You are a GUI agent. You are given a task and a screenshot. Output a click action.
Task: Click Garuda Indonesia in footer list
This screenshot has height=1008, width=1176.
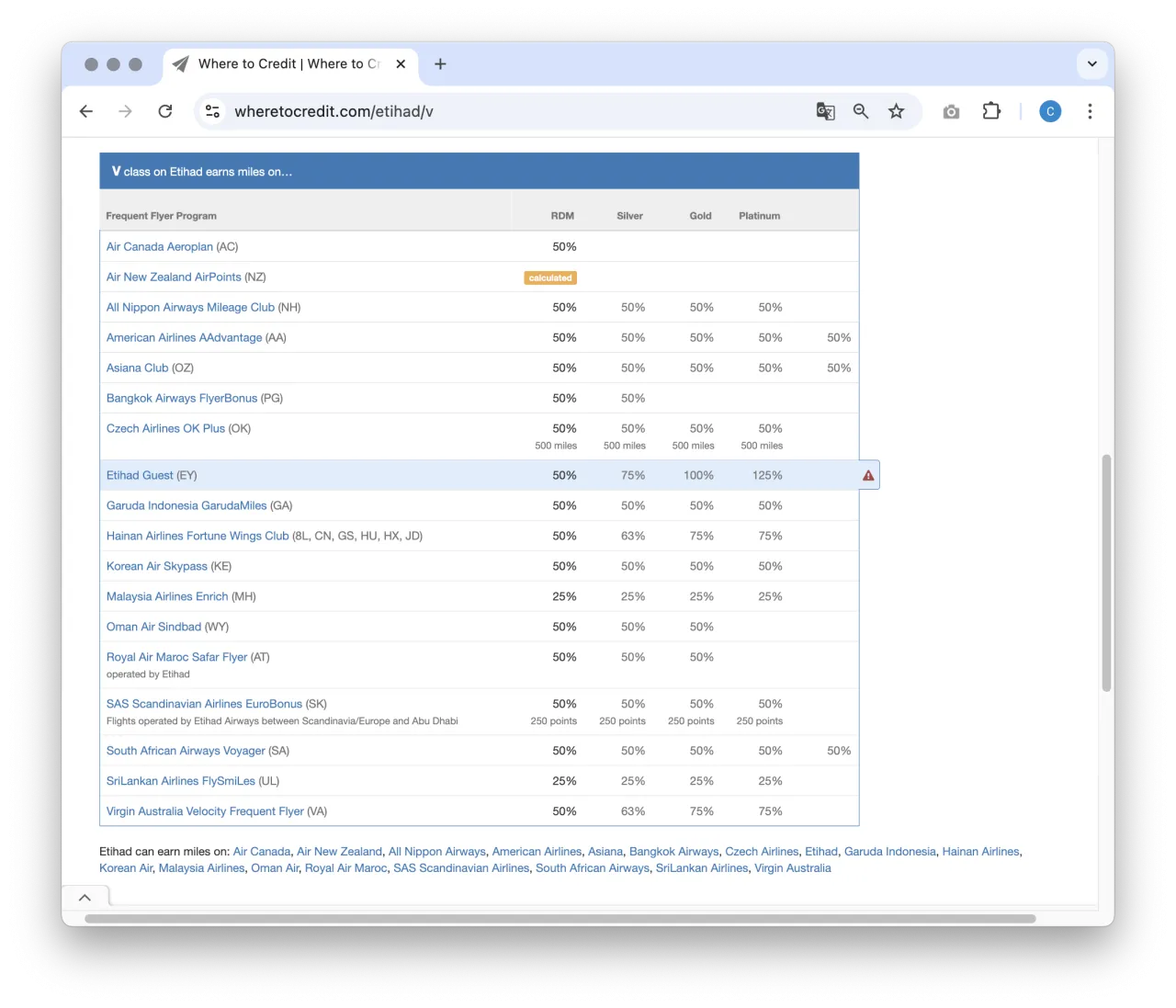(x=890, y=852)
